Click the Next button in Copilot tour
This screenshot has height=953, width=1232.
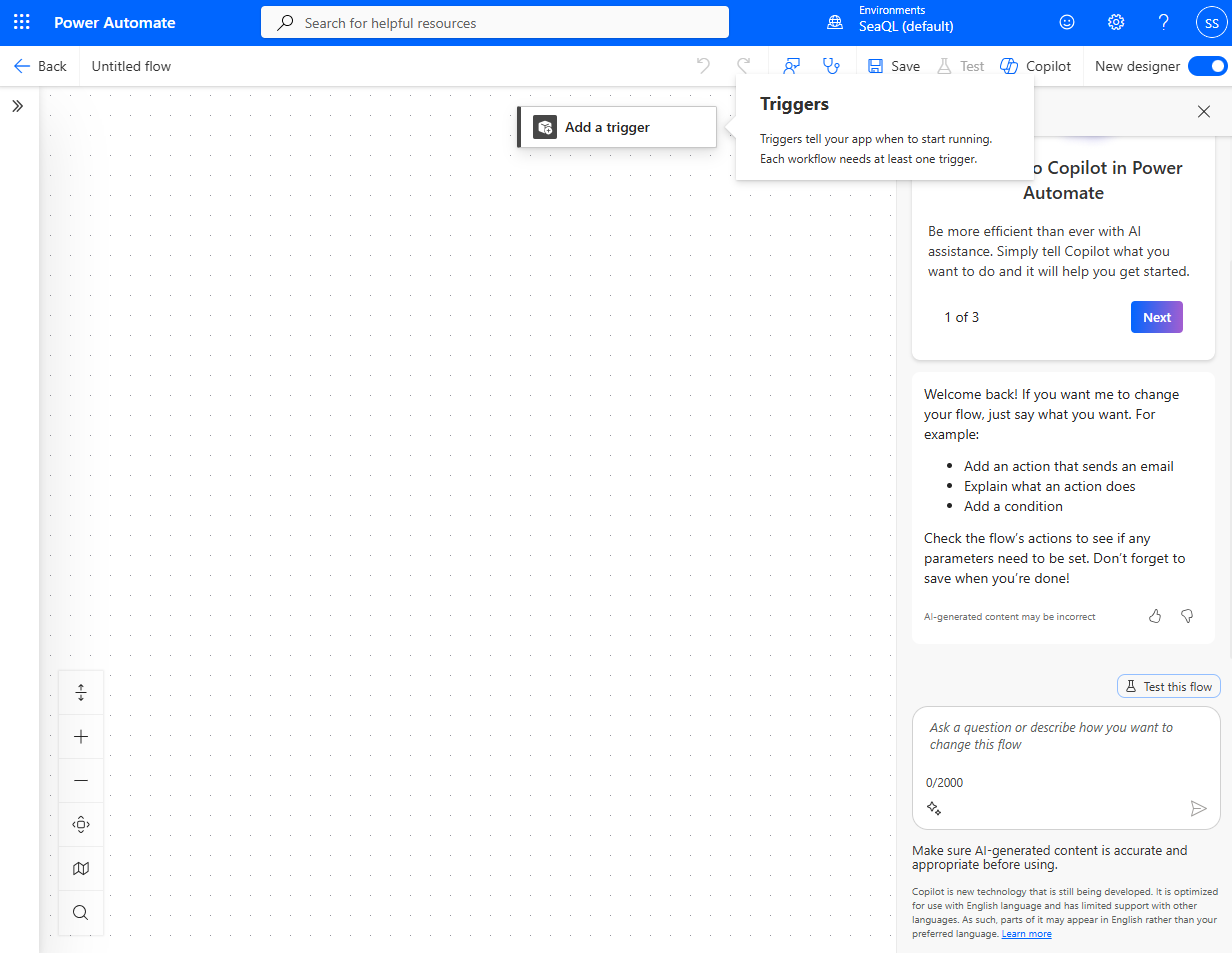pyautogui.click(x=1156, y=317)
